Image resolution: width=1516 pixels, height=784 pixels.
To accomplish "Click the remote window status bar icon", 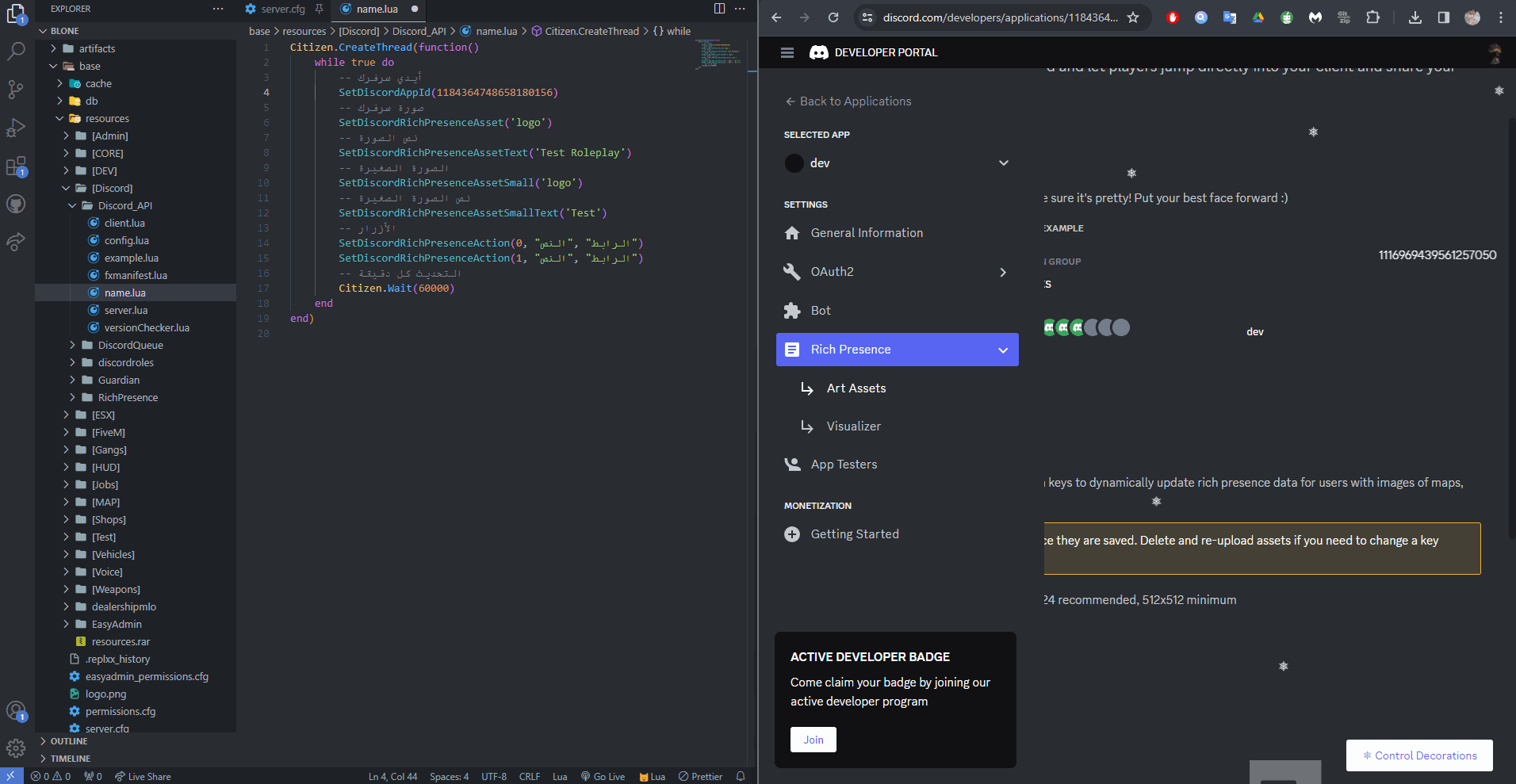I will tap(11, 777).
